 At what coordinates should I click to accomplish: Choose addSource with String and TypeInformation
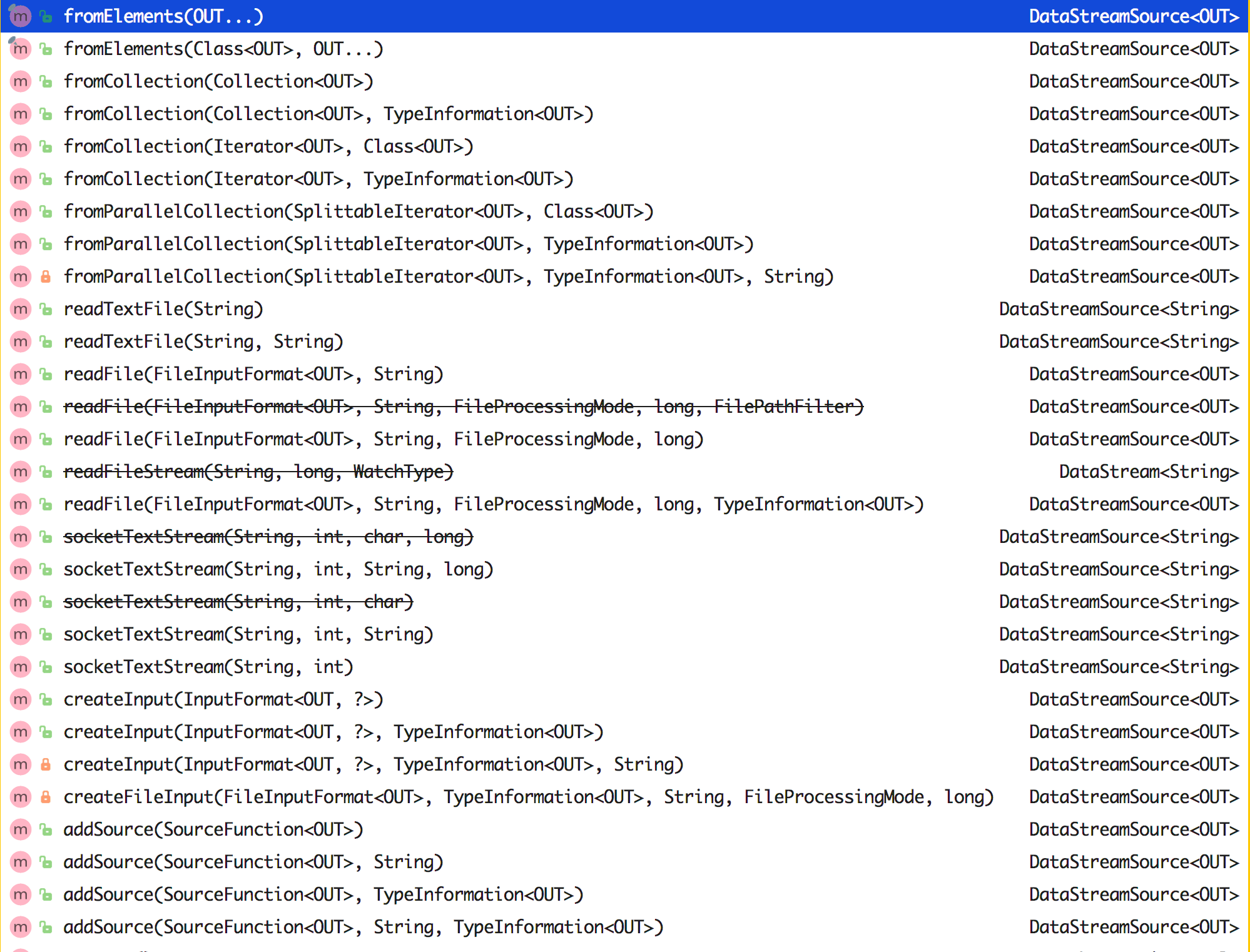click(363, 927)
